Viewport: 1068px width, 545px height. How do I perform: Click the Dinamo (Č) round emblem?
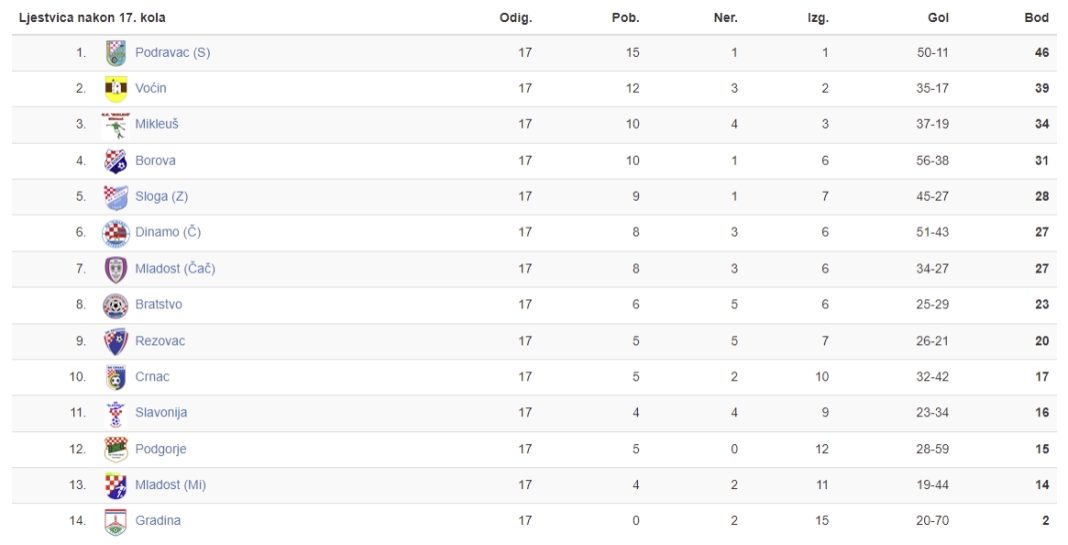click(116, 233)
